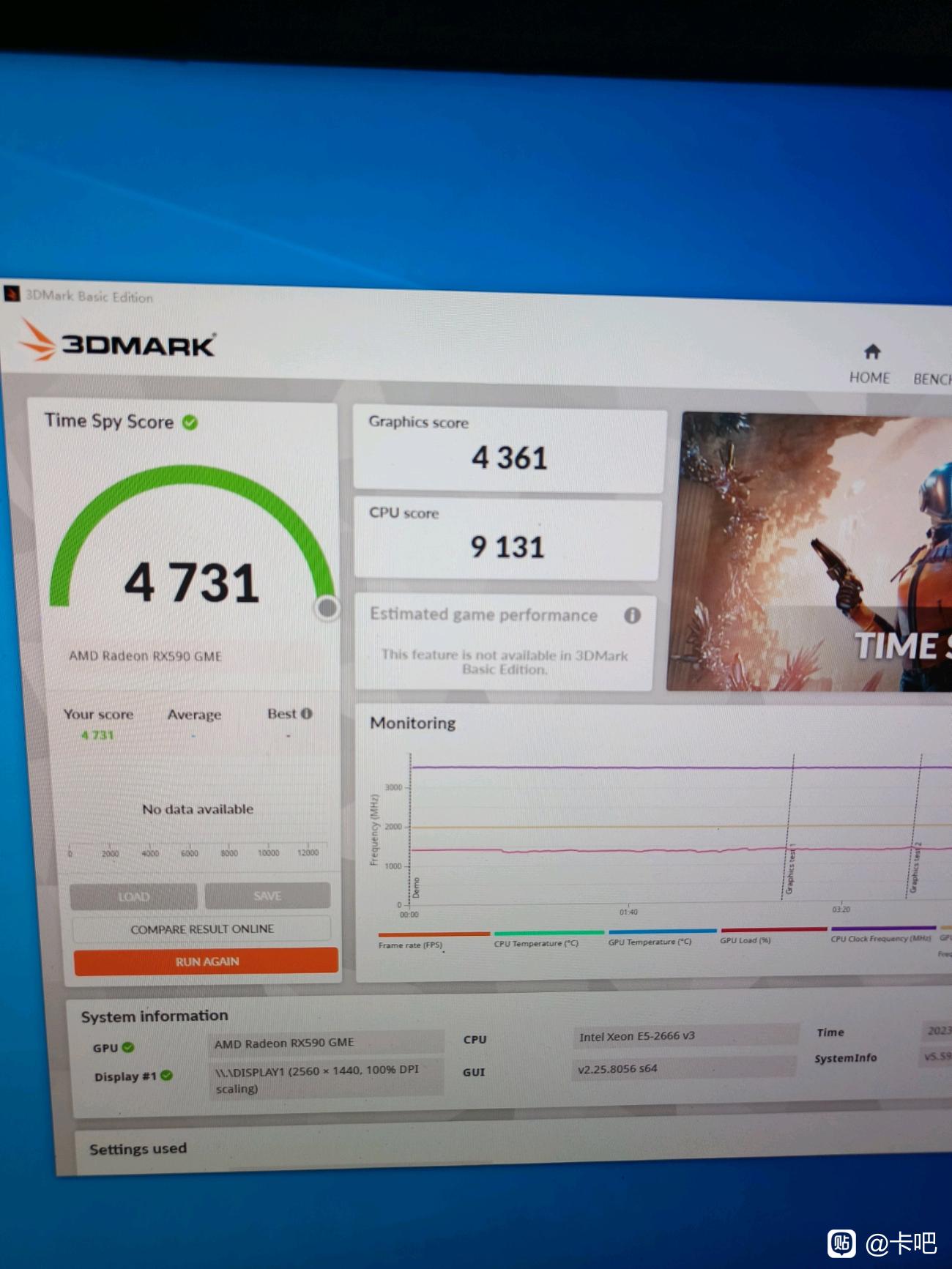Screen dimensions: 952x1269
Task: Click the Graphics score value 4 361
Action: tap(510, 458)
